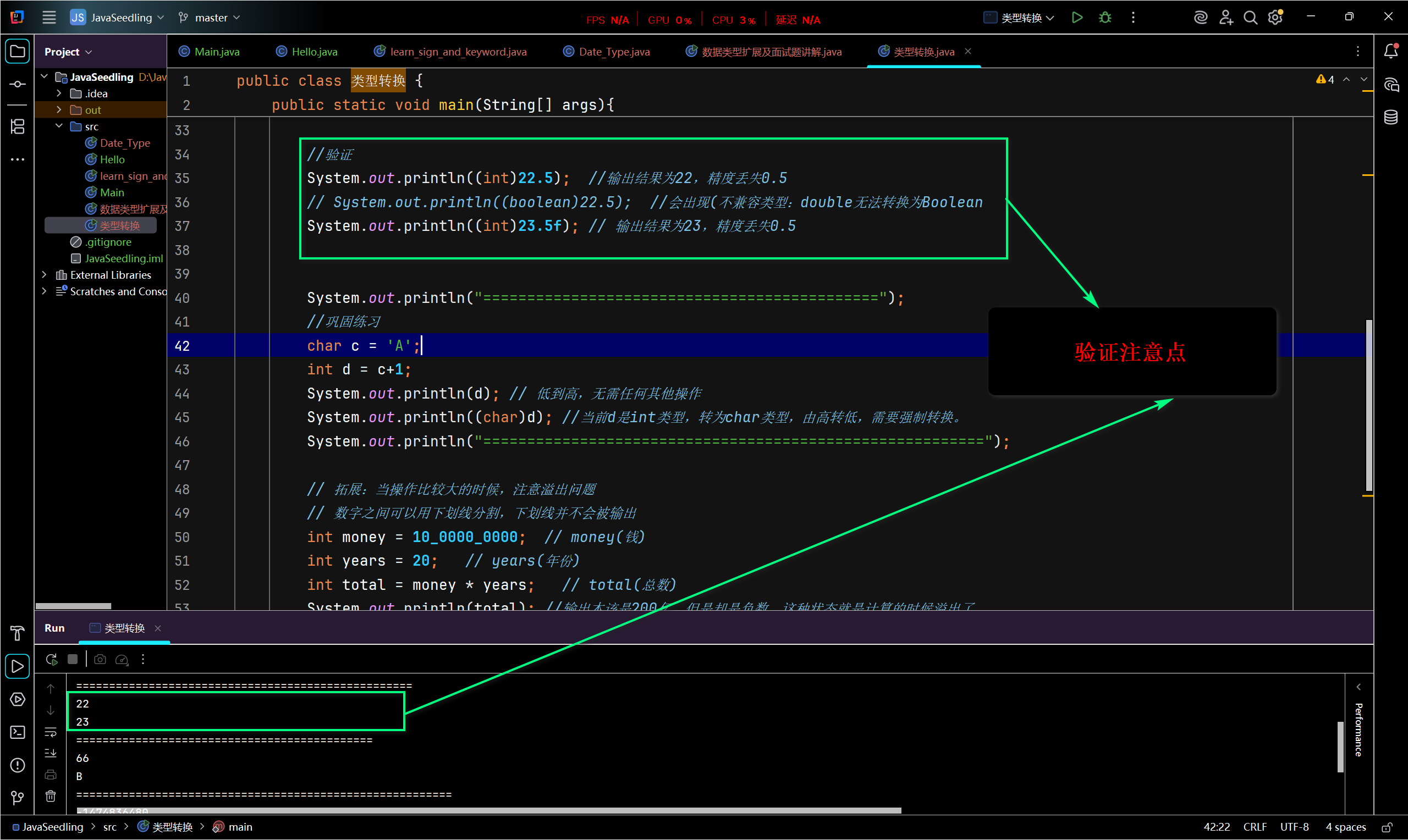
Task: Select the 类型转换 Run panel tab
Action: click(118, 628)
